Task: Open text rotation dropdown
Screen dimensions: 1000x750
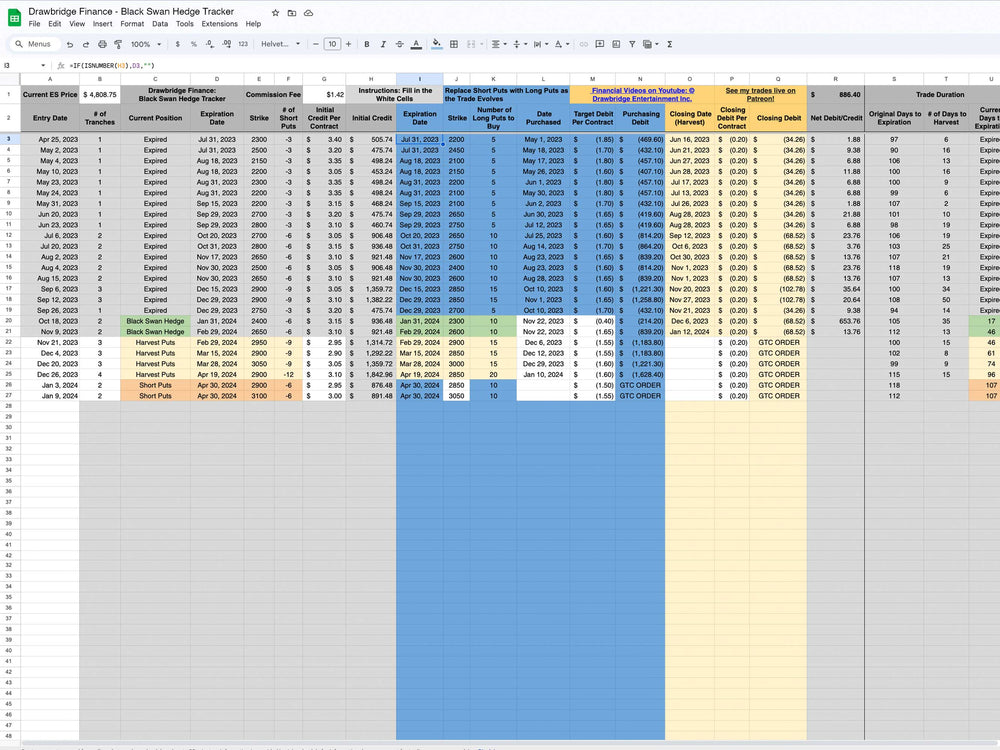Action: point(562,45)
